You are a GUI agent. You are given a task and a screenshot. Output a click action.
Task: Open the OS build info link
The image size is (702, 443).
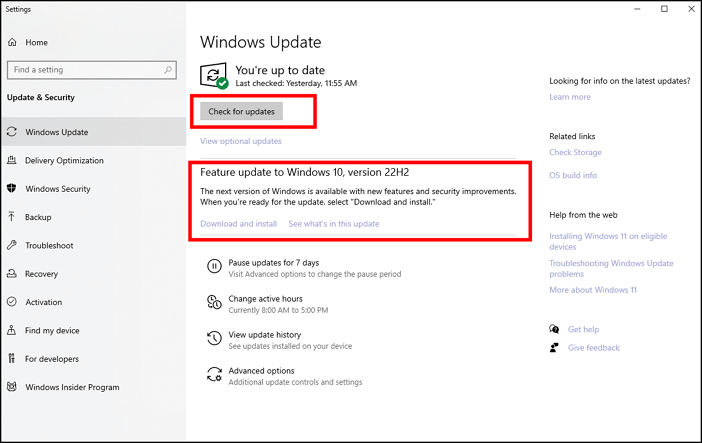573,175
